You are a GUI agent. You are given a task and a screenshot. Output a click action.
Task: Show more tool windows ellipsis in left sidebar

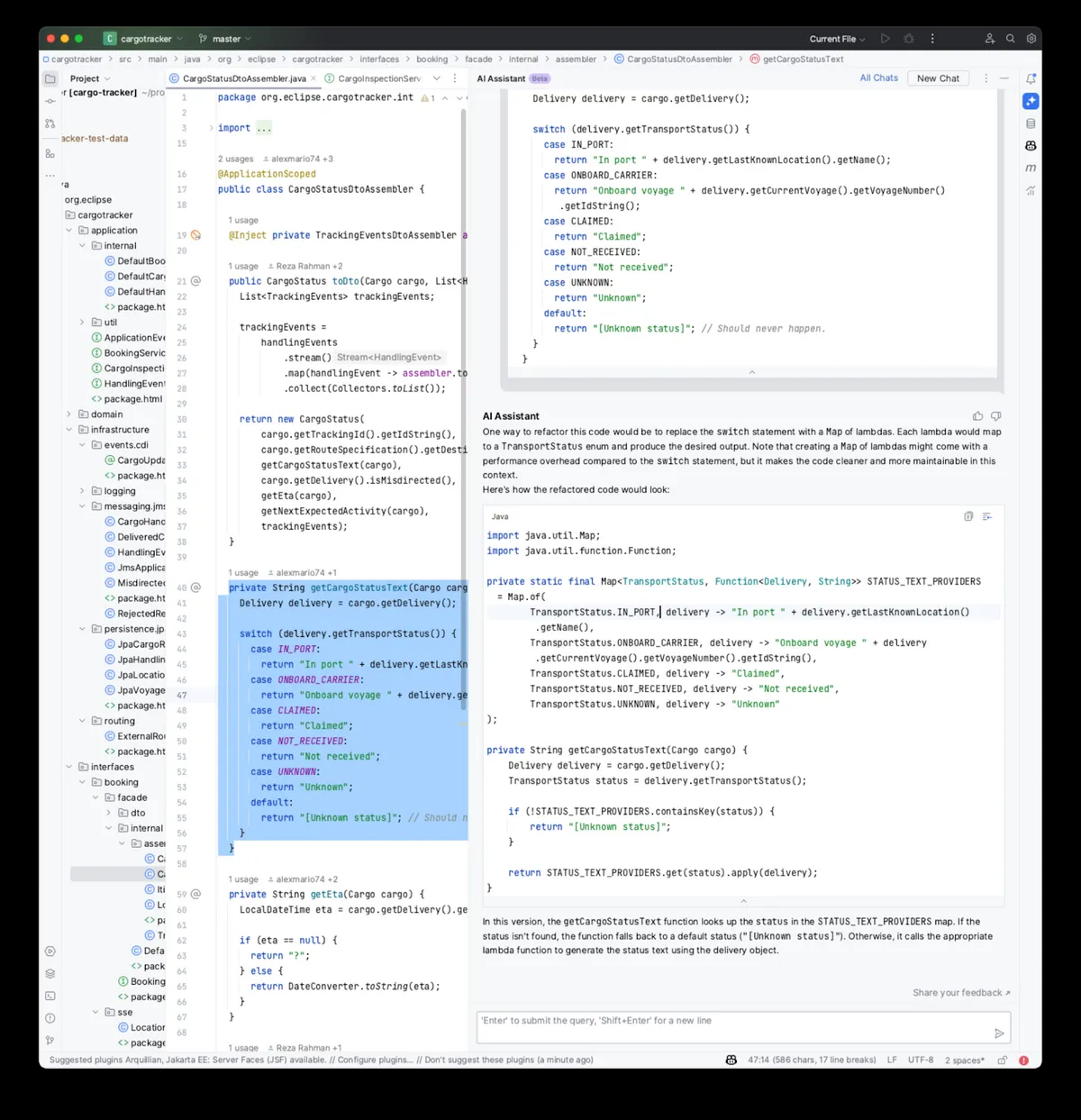click(50, 175)
